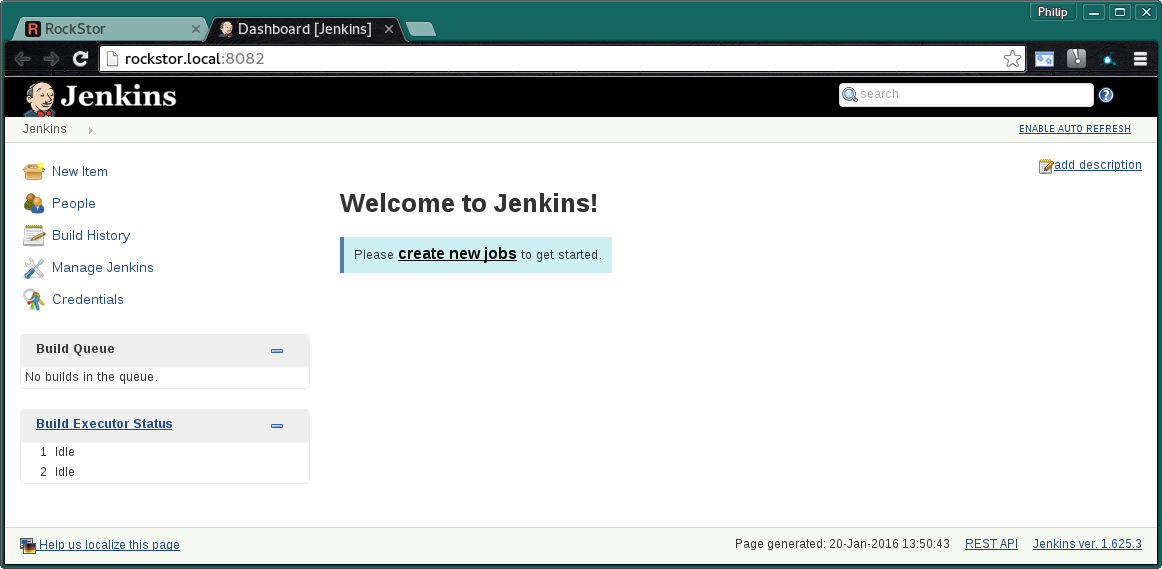Click 'No builds in the queue.' text
Viewport: 1162px width, 569px height.
[91, 377]
